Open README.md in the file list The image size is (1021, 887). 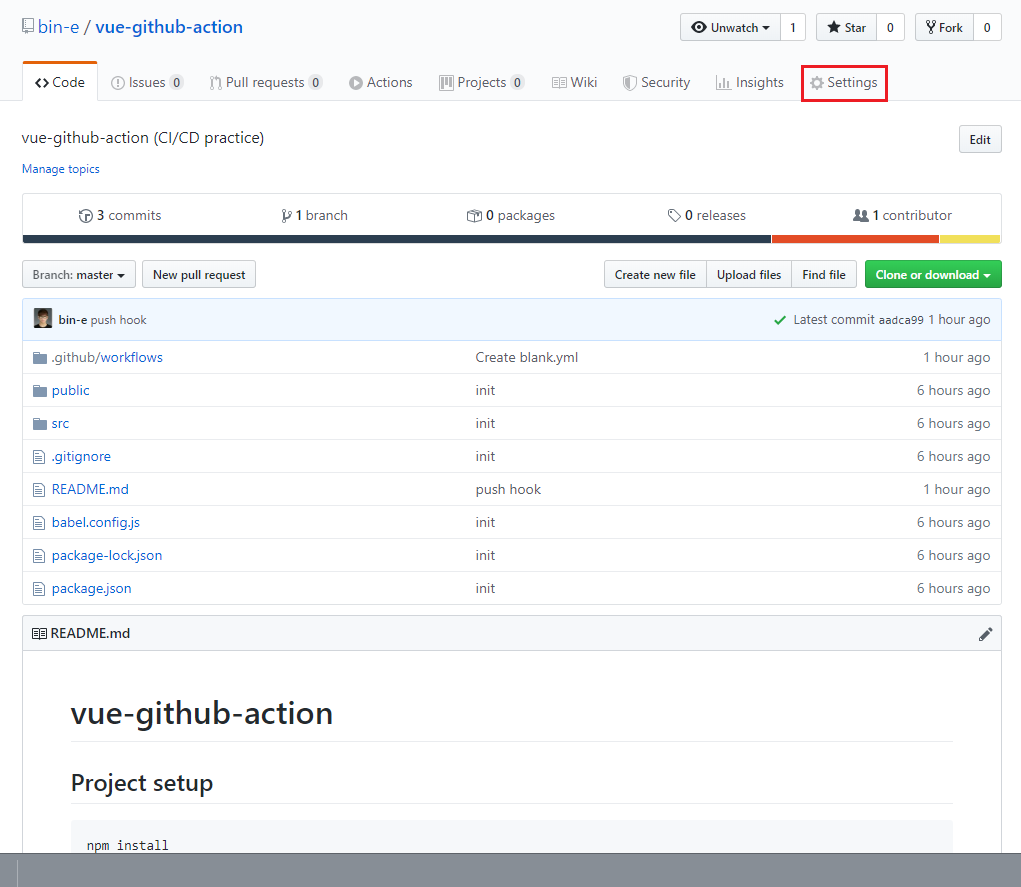91,490
